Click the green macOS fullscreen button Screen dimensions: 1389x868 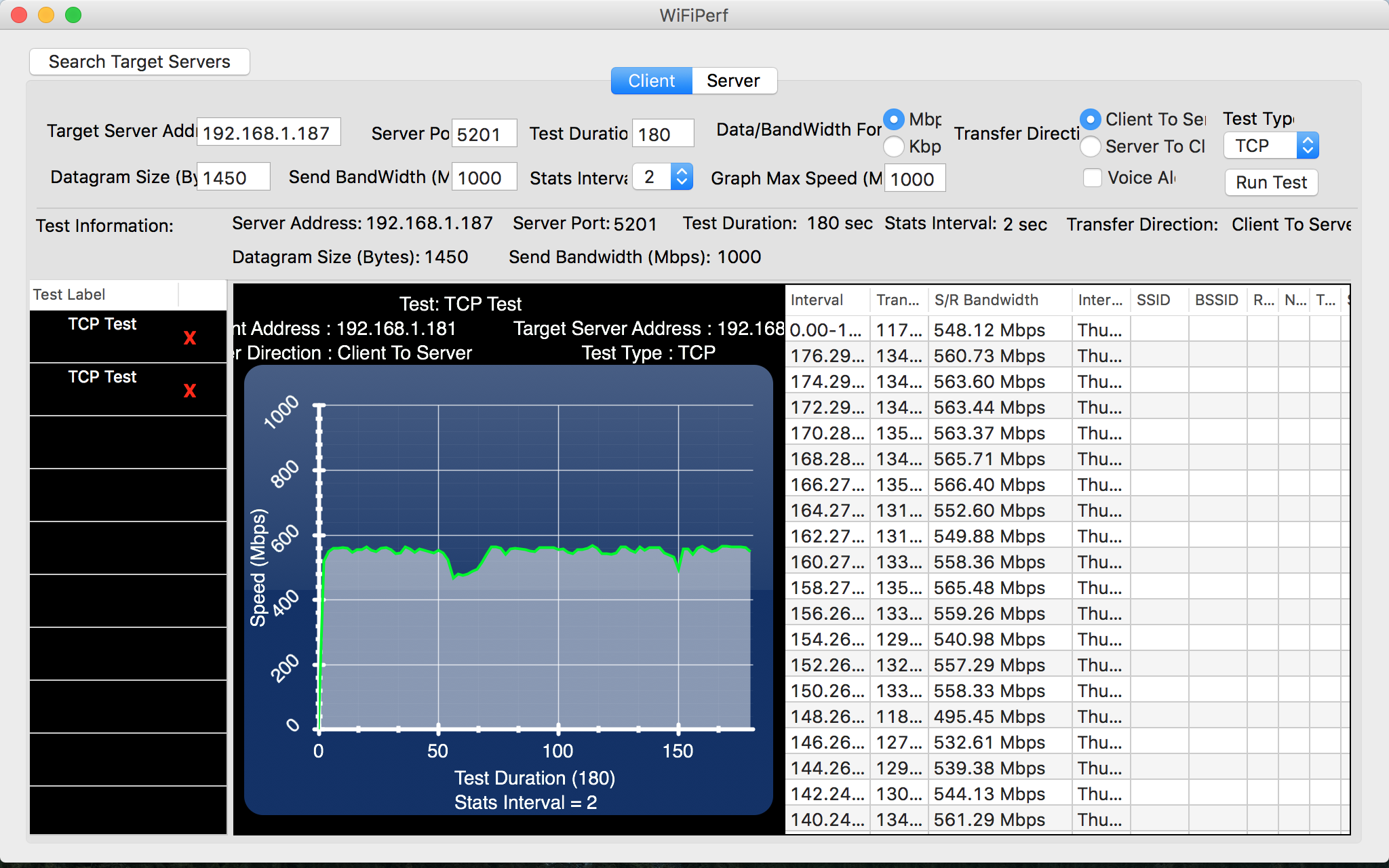tap(73, 15)
